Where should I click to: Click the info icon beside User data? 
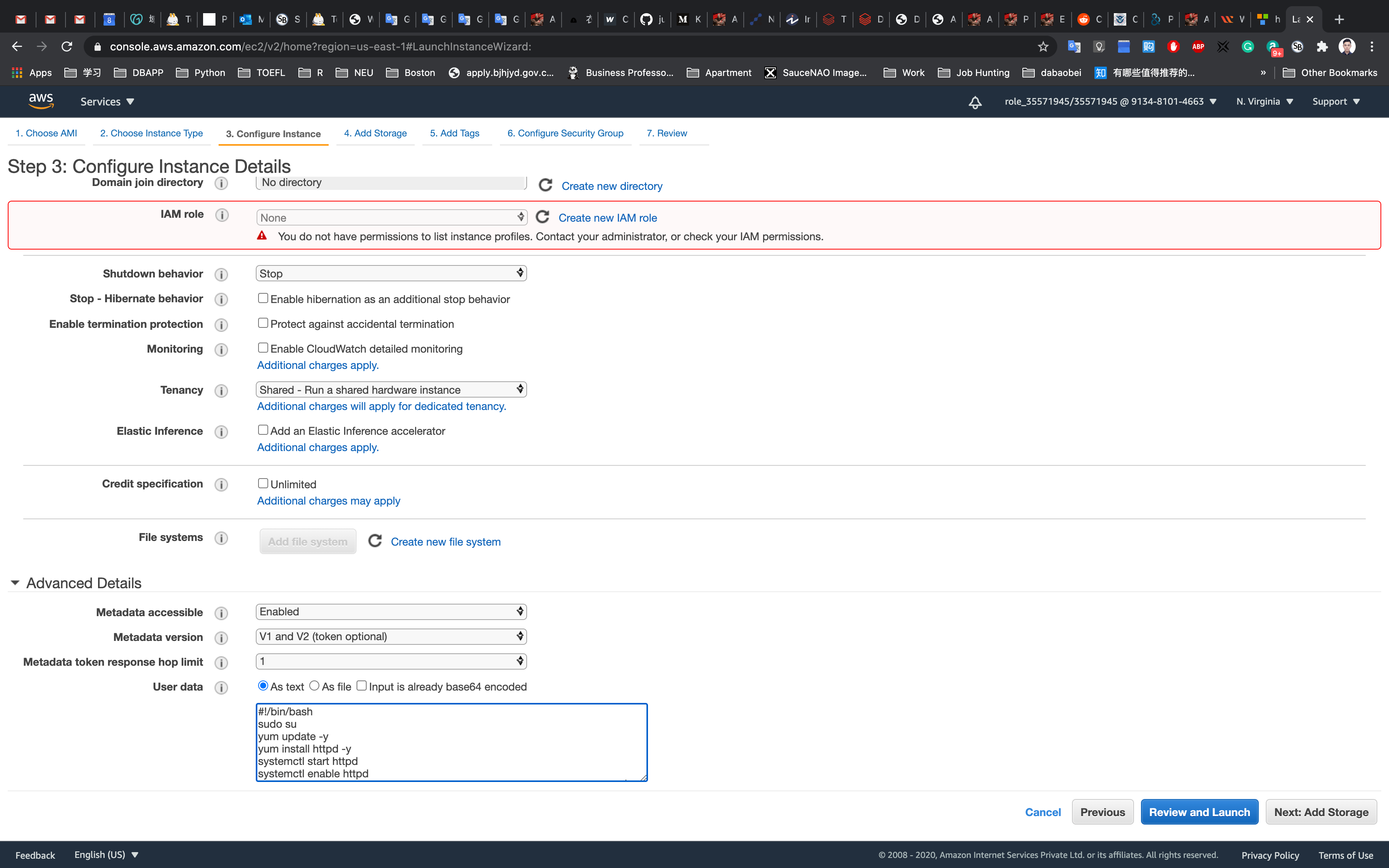pyautogui.click(x=221, y=687)
